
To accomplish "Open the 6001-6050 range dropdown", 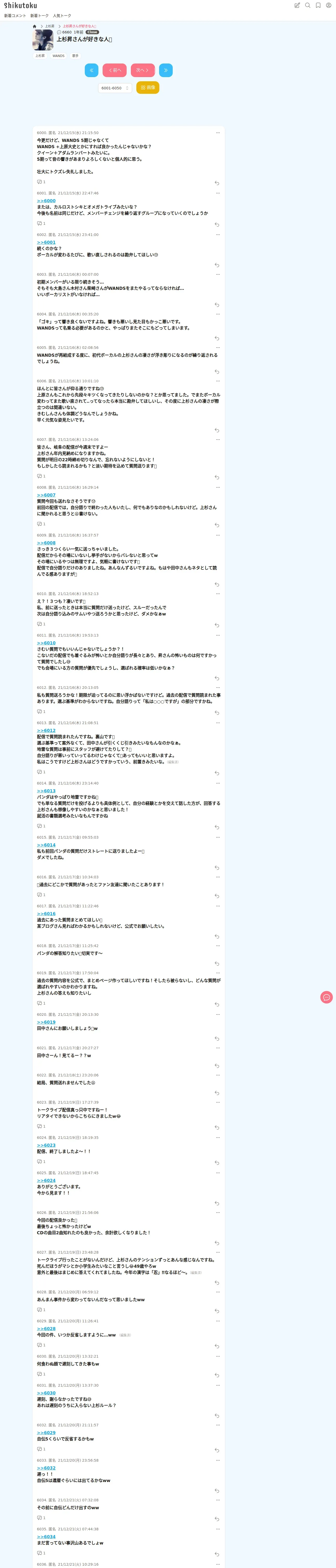I will 115,88.
